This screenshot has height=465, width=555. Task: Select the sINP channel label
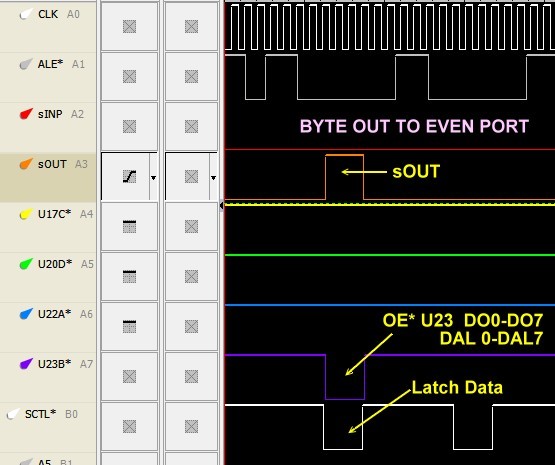click(x=50, y=114)
